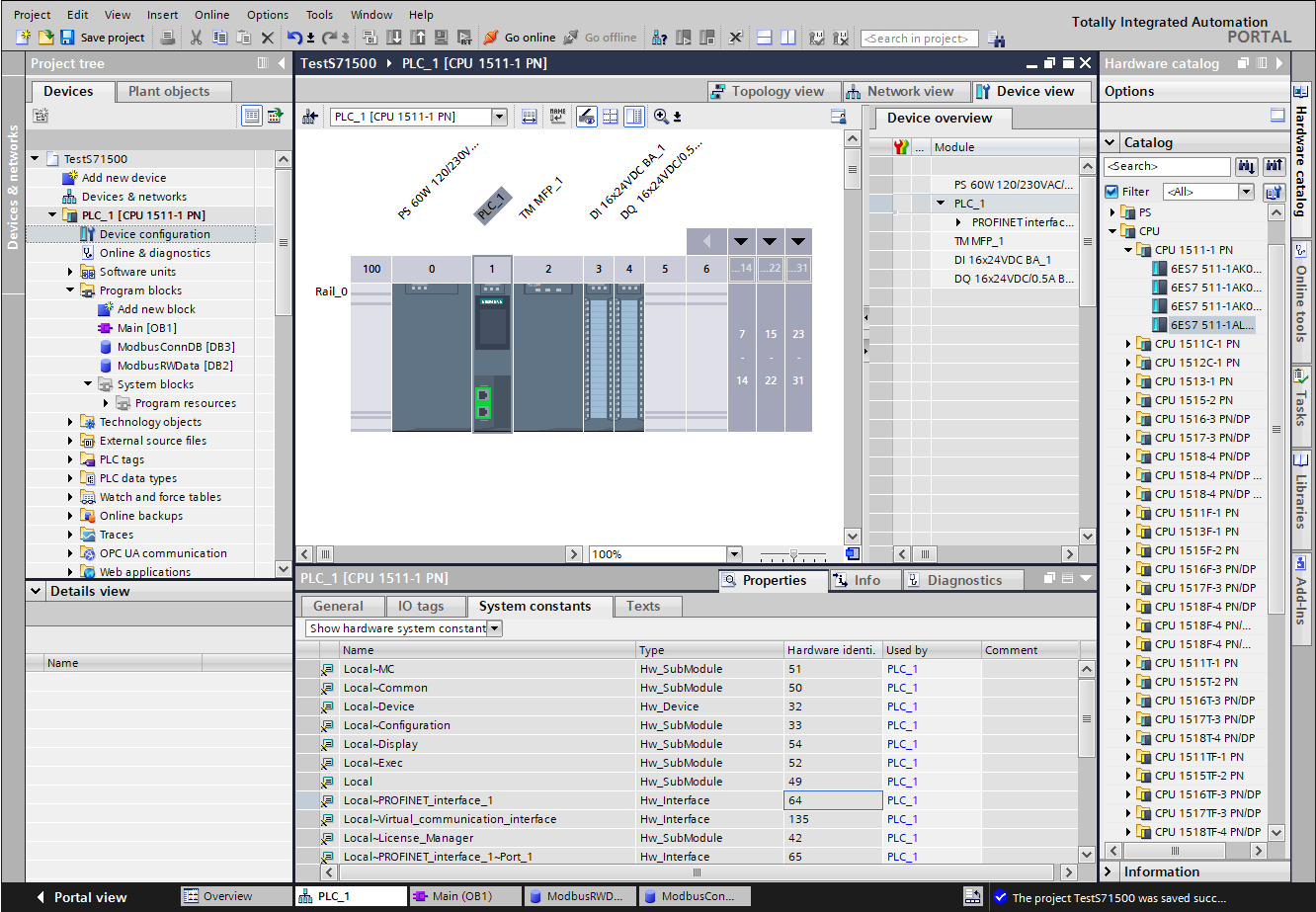Expand Technology objects in project tree
This screenshot has width=1316, height=912.
[x=70, y=422]
